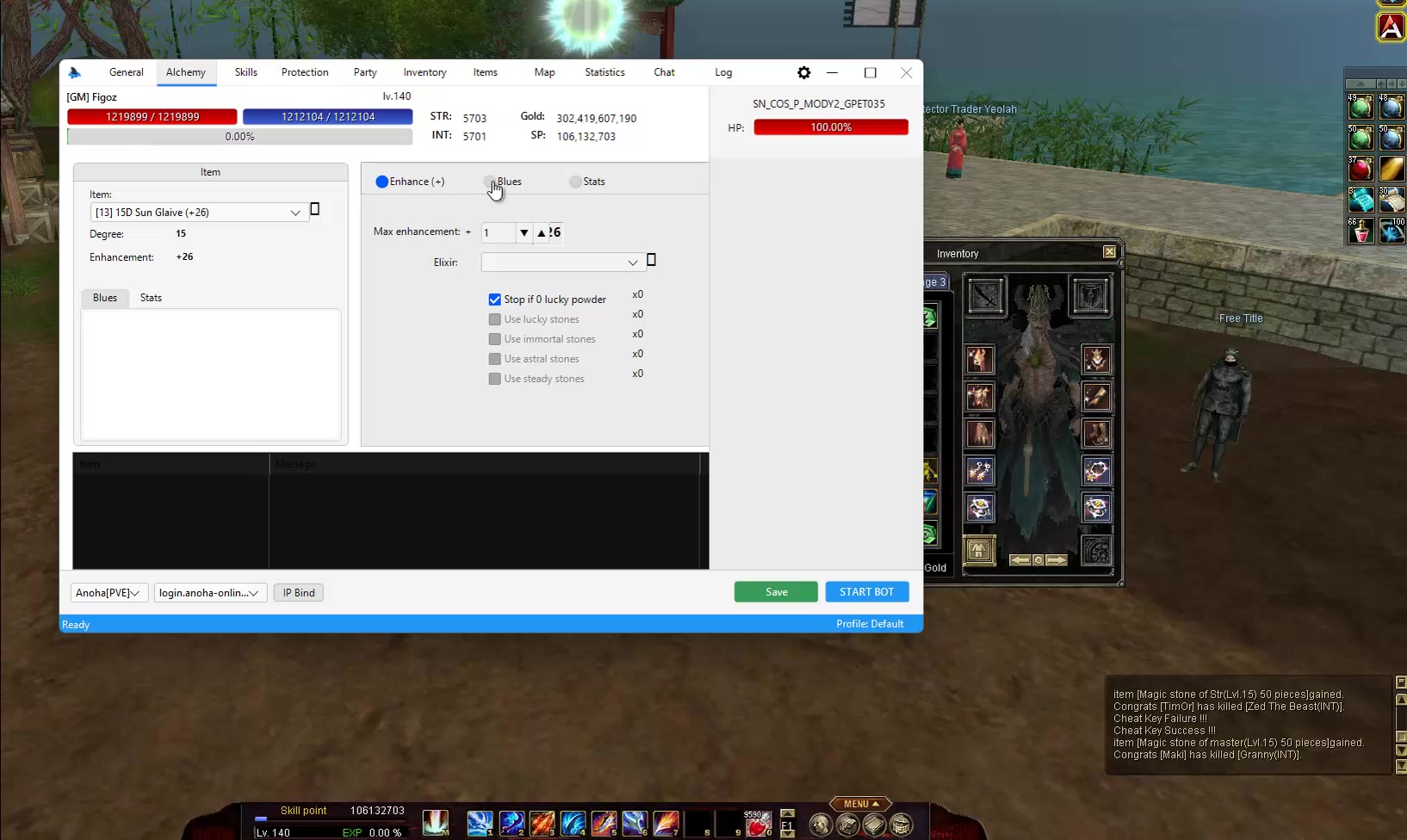Use skill in hotbar slot 7

pyautogui.click(x=666, y=824)
